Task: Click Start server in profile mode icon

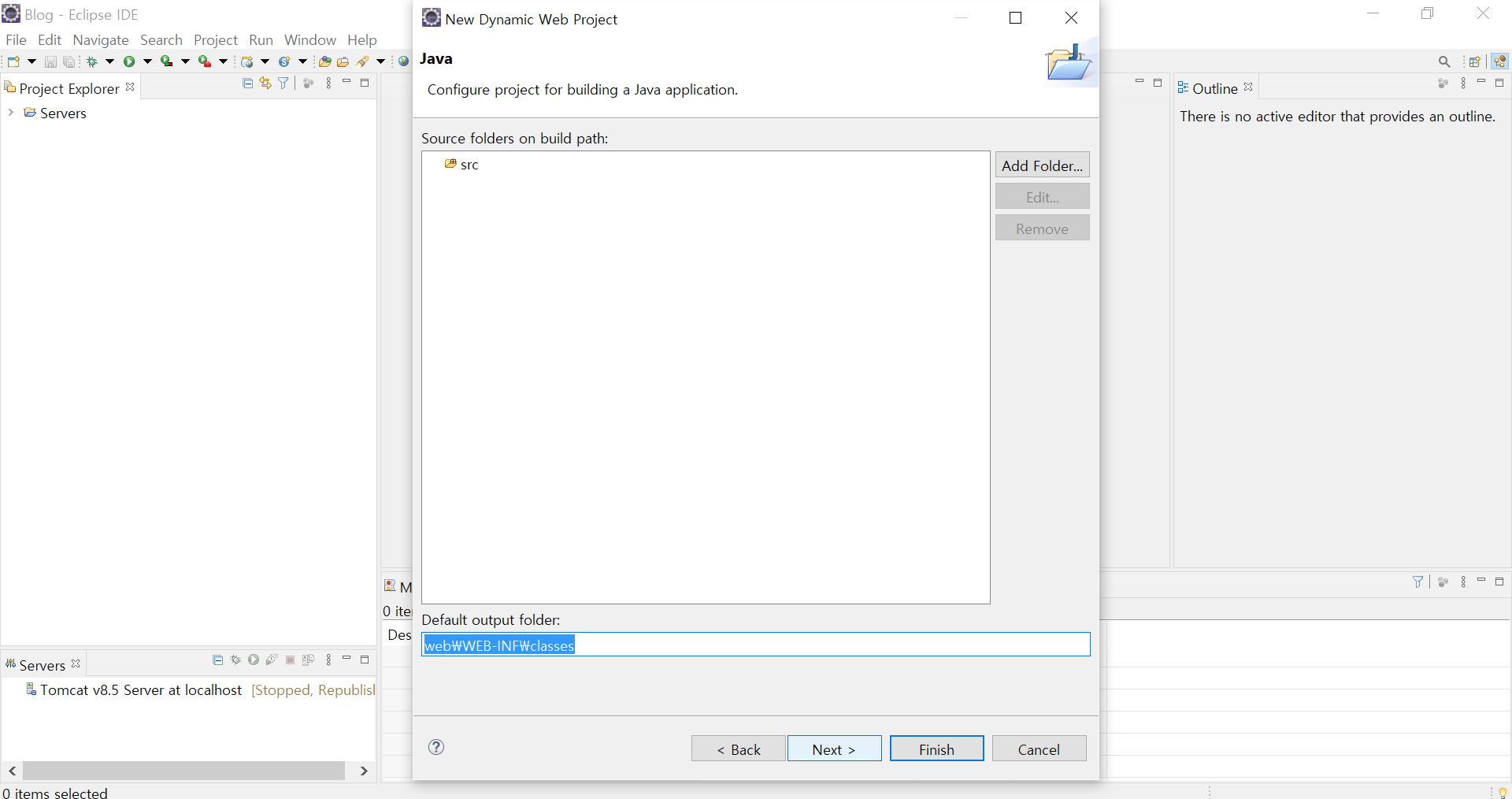Action: [272, 660]
